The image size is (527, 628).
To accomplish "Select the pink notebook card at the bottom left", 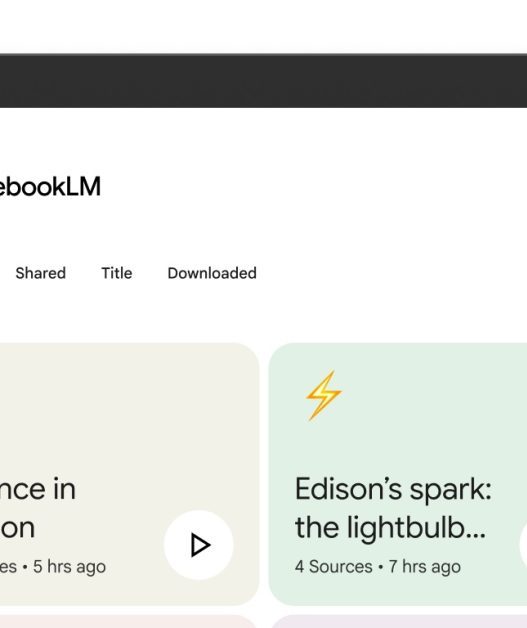I will tap(128, 622).
